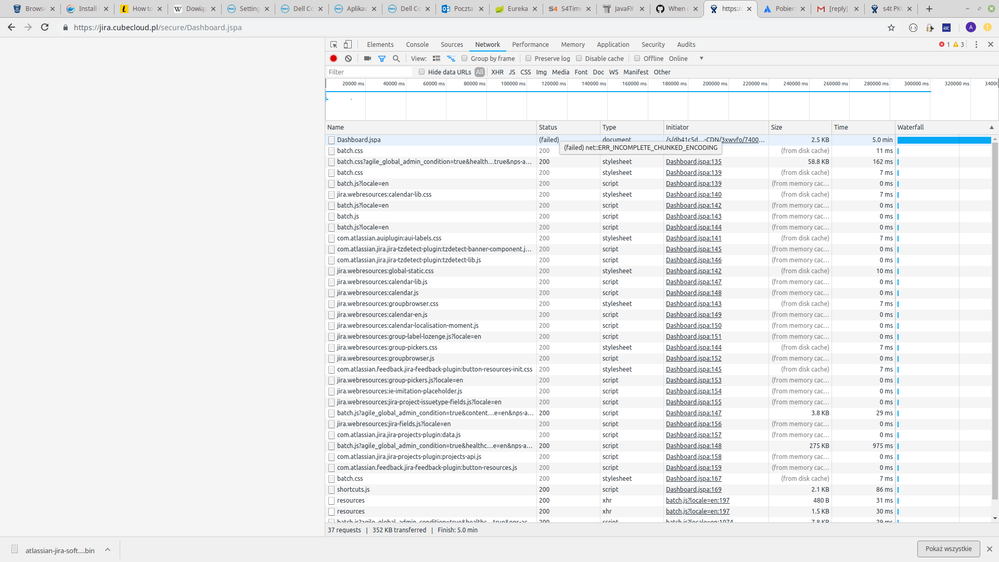Image resolution: width=999 pixels, height=562 pixels.
Task: Sort requests by Size column header
Action: tap(800, 127)
